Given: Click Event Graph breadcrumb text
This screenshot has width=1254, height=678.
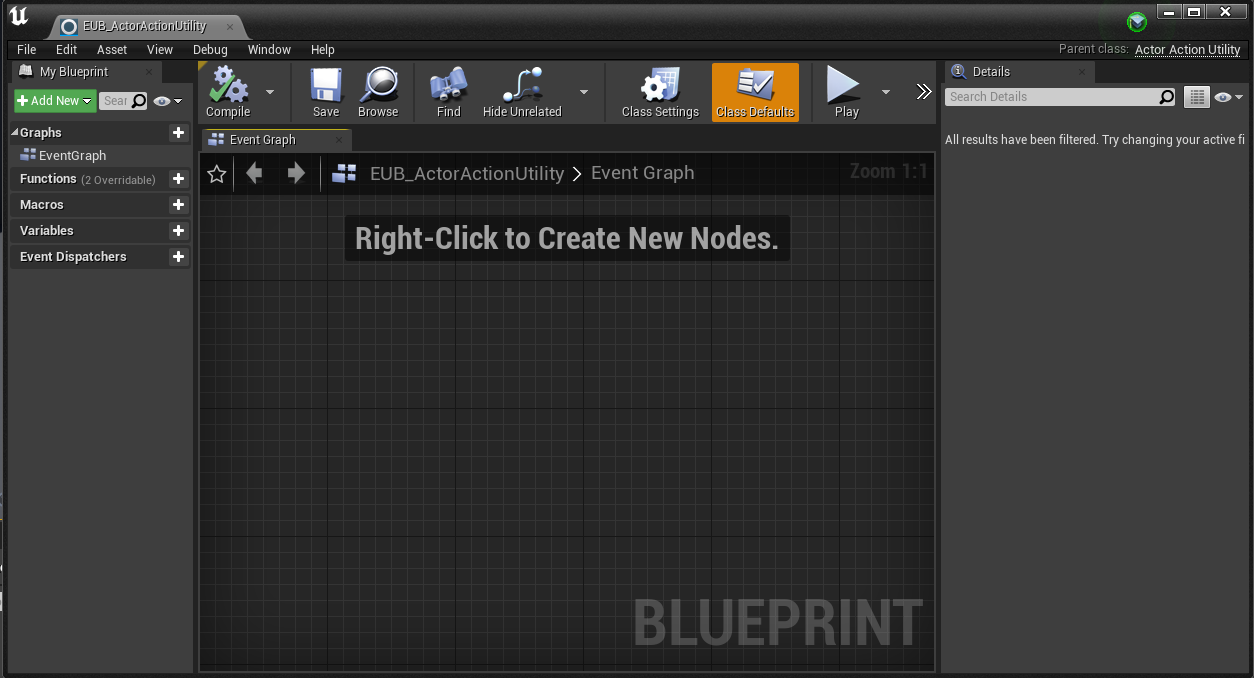Looking at the screenshot, I should pos(642,173).
